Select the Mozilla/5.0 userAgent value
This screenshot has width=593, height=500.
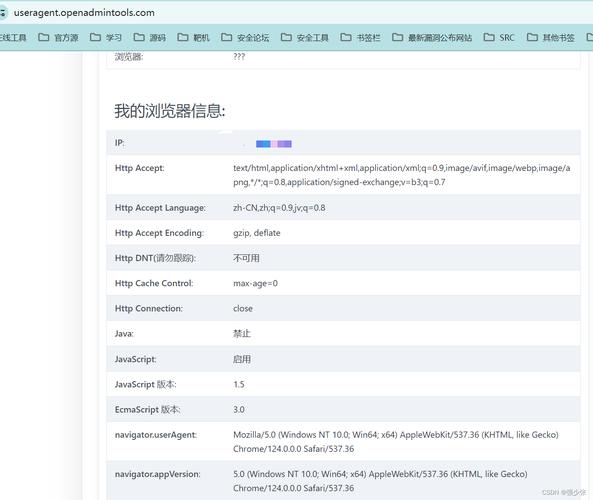click(x=396, y=442)
